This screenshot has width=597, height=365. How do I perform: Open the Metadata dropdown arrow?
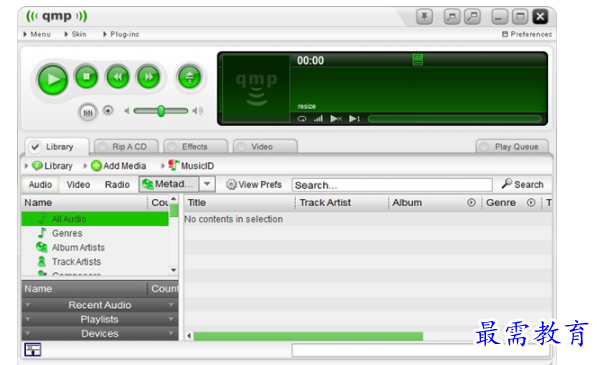(207, 184)
